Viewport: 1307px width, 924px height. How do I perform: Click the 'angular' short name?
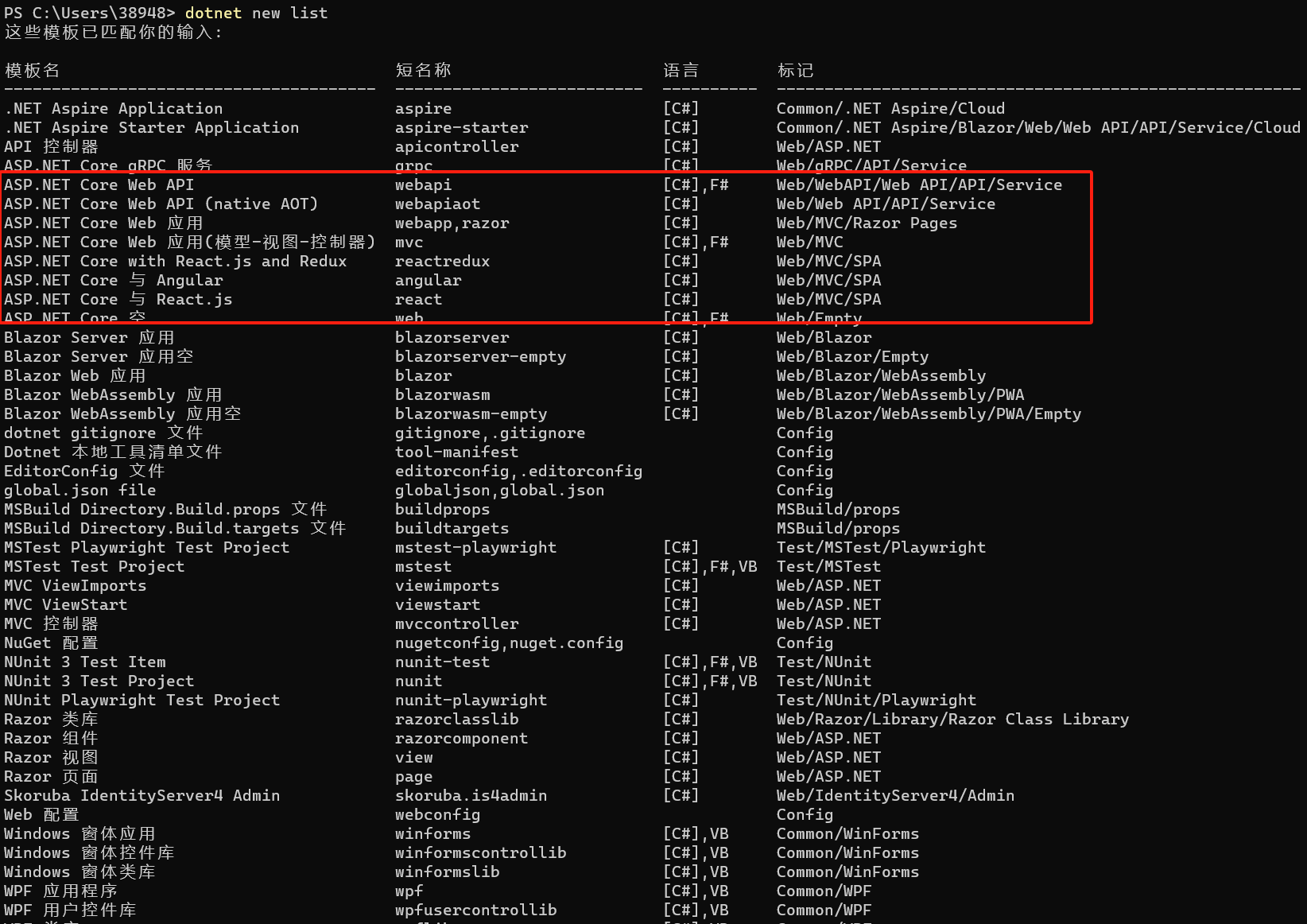coord(429,280)
